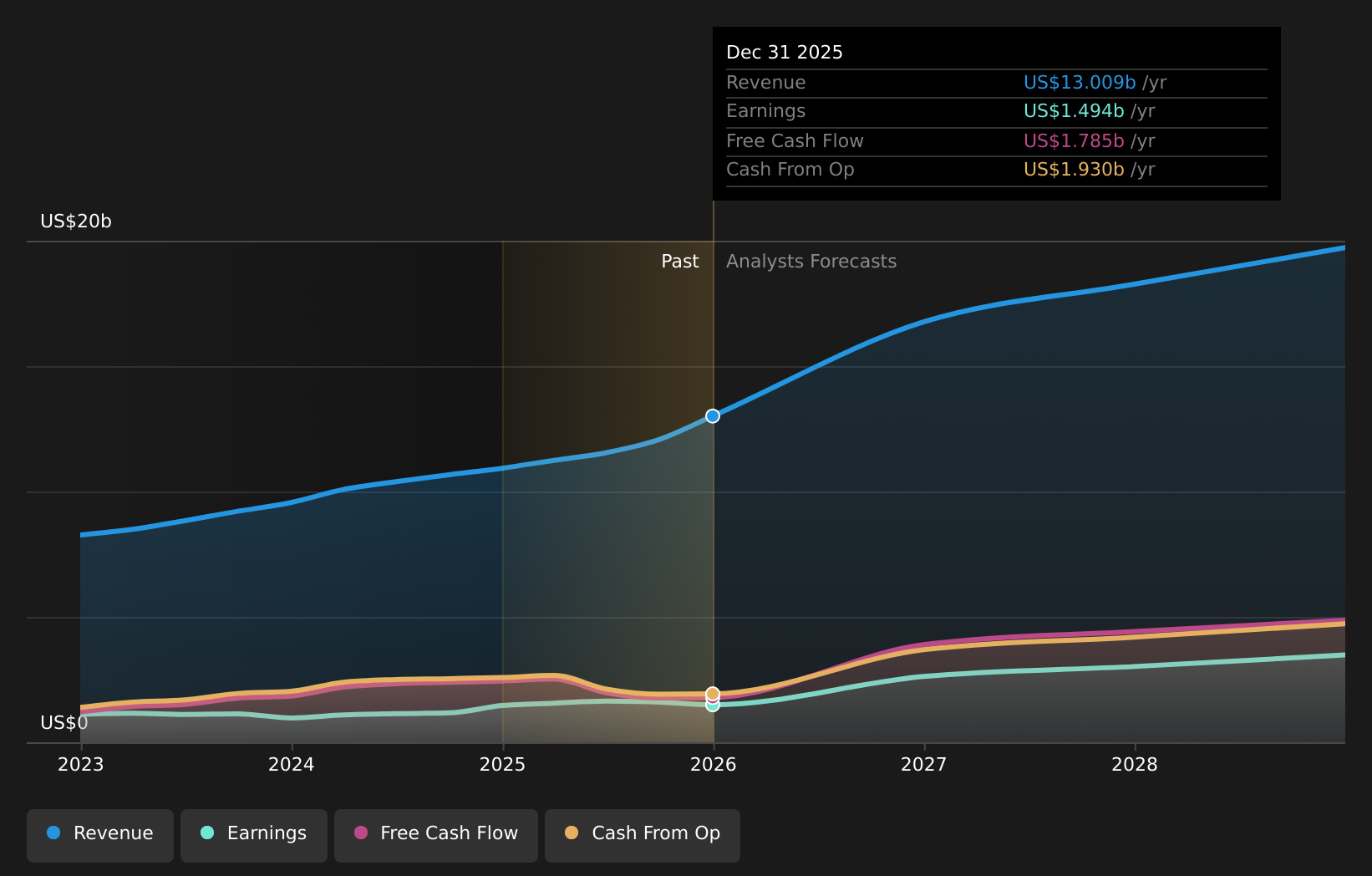Click the orange Cash From Op marker
1372x876 pixels.
713,693
